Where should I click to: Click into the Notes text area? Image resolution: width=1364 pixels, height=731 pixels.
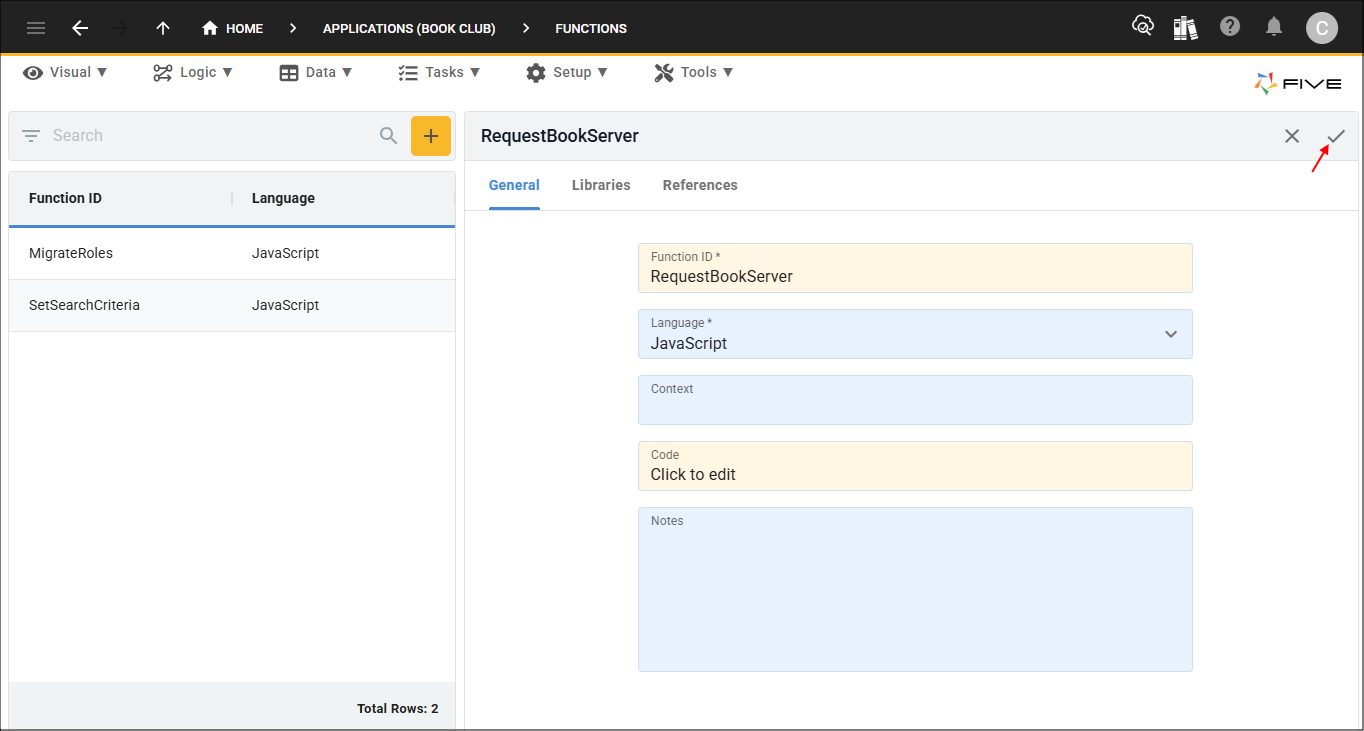pyautogui.click(x=915, y=590)
